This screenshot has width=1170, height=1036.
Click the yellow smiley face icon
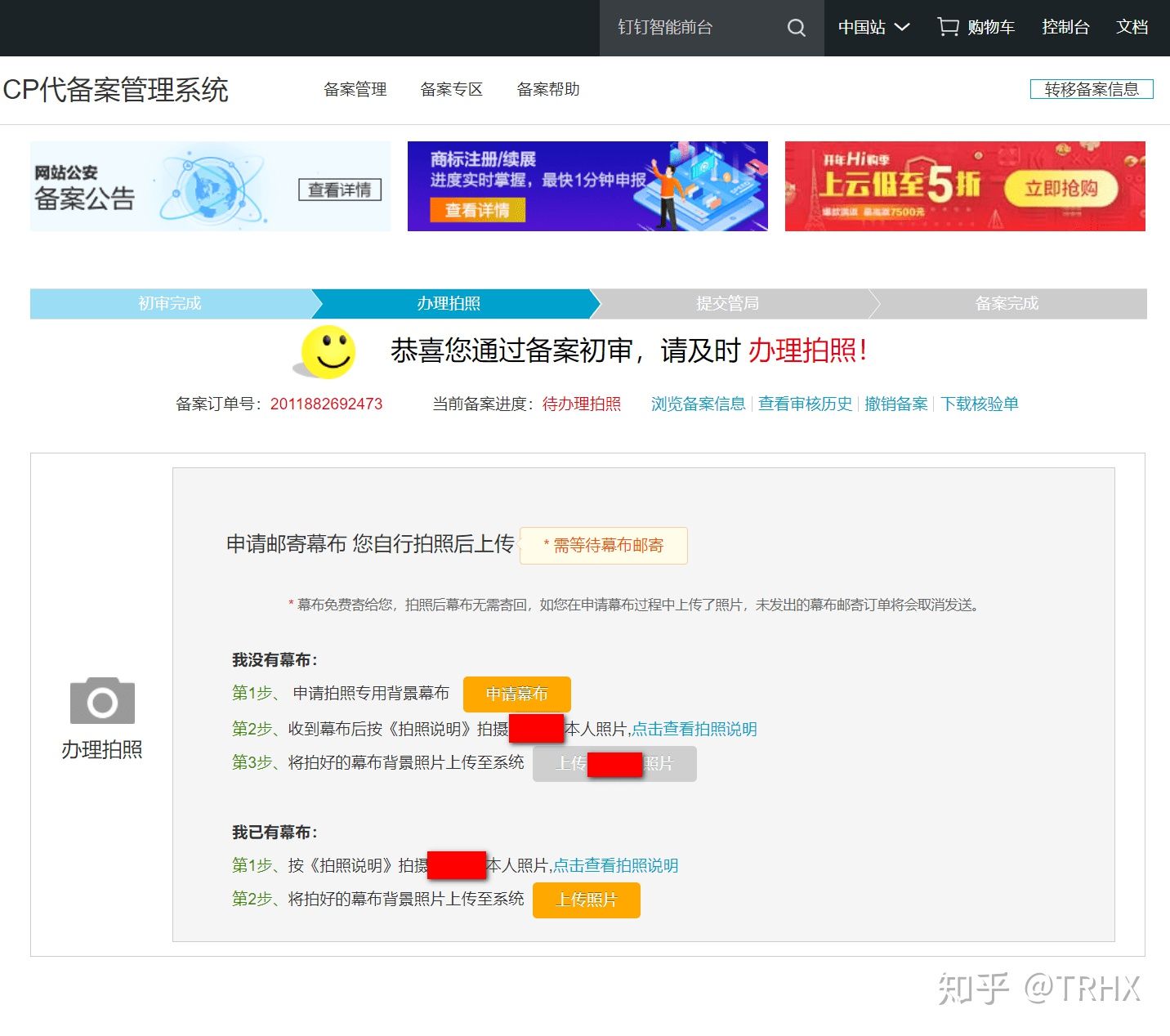tap(328, 352)
